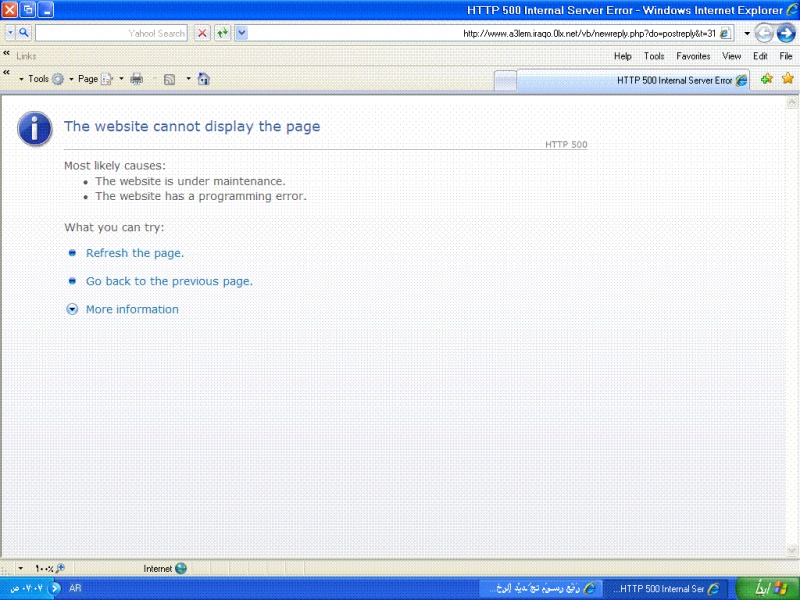Click the Refresh the page link
This screenshot has height=600, width=800.
click(x=135, y=253)
